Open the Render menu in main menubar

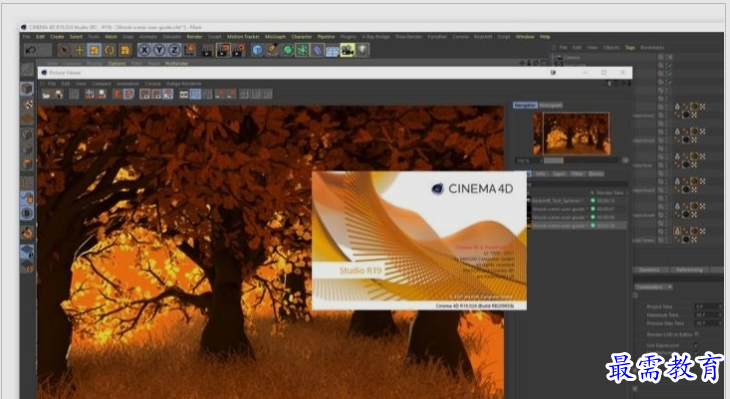coord(195,37)
